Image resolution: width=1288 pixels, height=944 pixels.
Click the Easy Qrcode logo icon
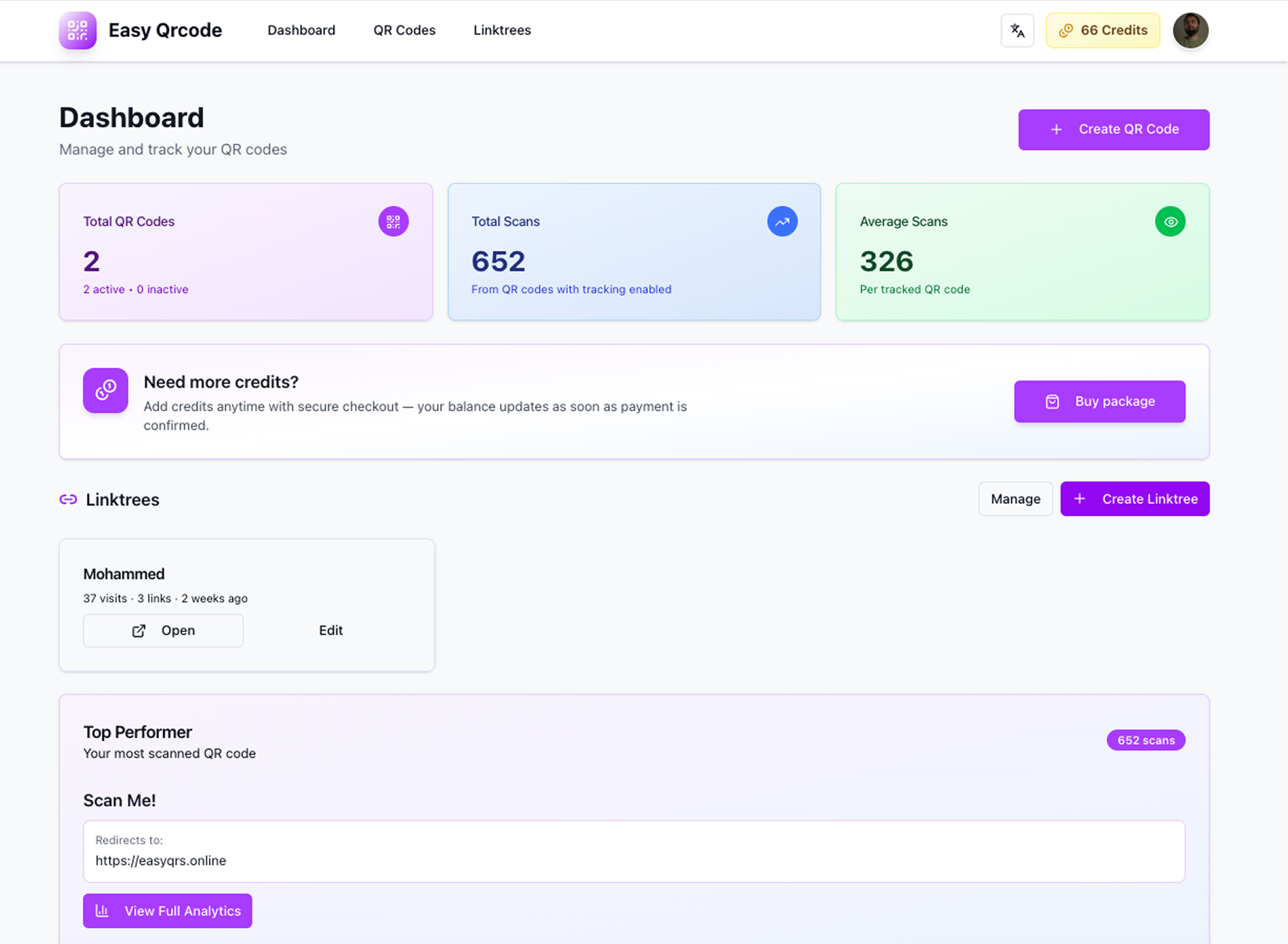pos(77,30)
